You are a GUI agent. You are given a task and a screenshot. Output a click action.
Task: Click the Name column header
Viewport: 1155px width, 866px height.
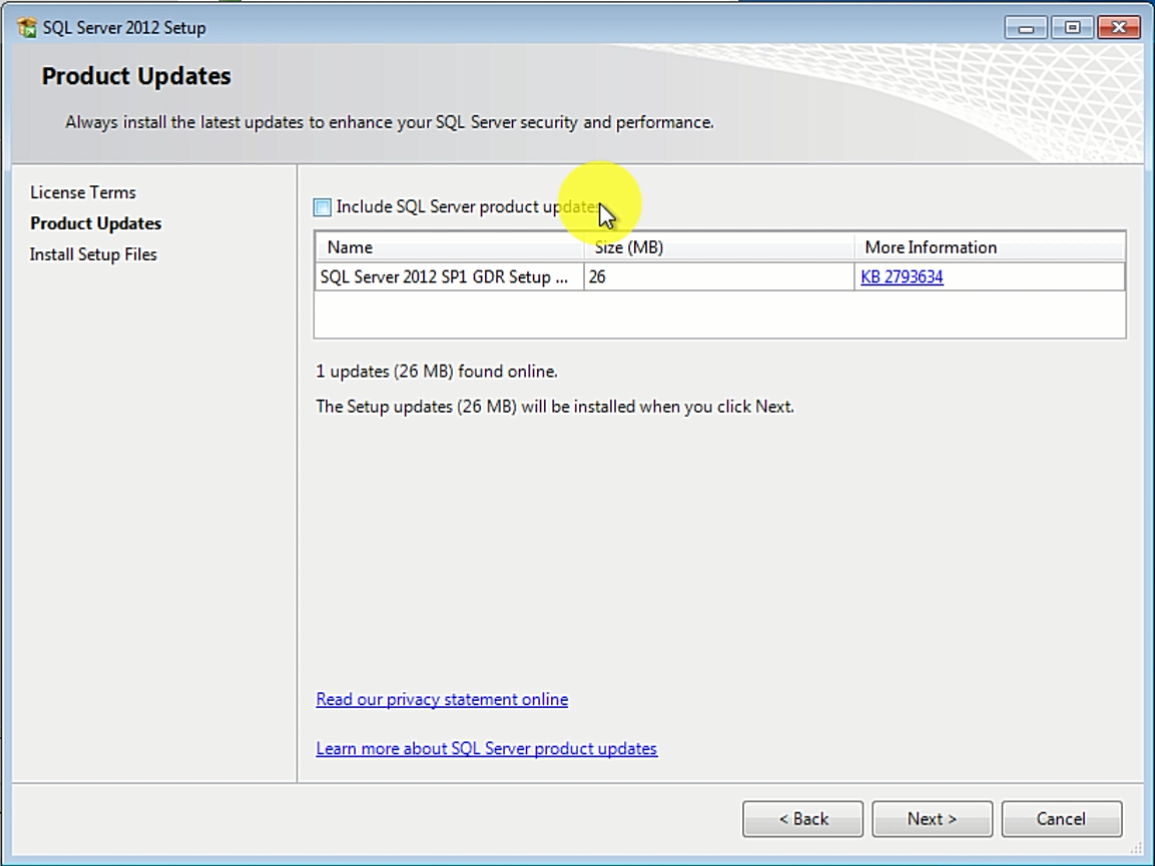coord(449,247)
